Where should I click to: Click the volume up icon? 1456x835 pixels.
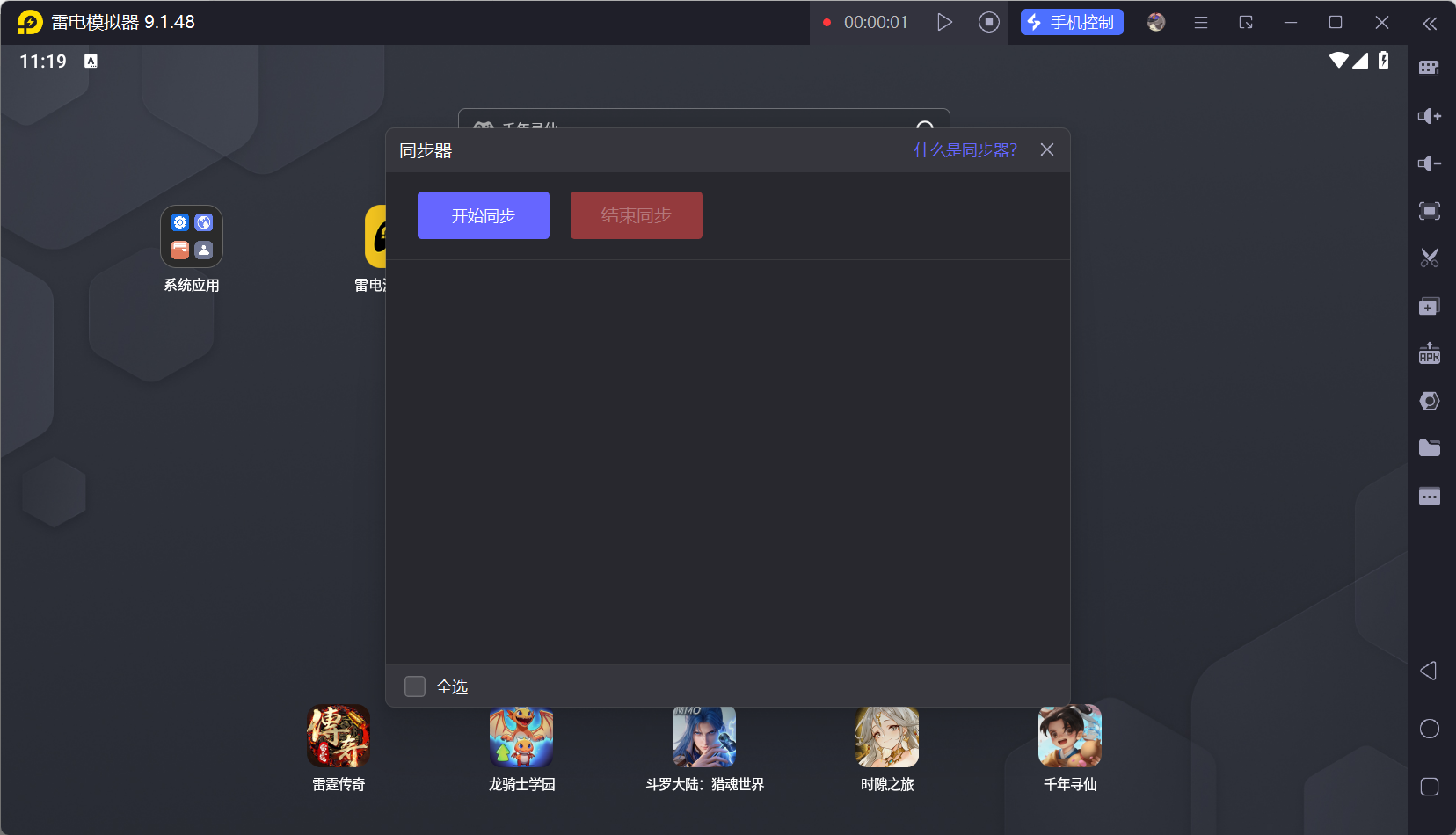tap(1430, 115)
